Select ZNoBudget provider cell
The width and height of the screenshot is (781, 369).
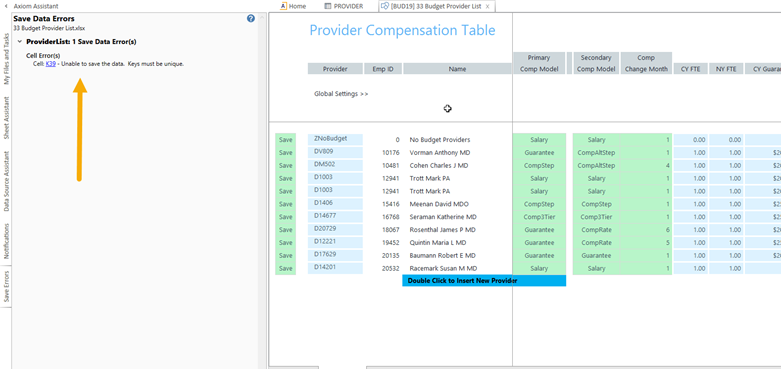point(335,139)
